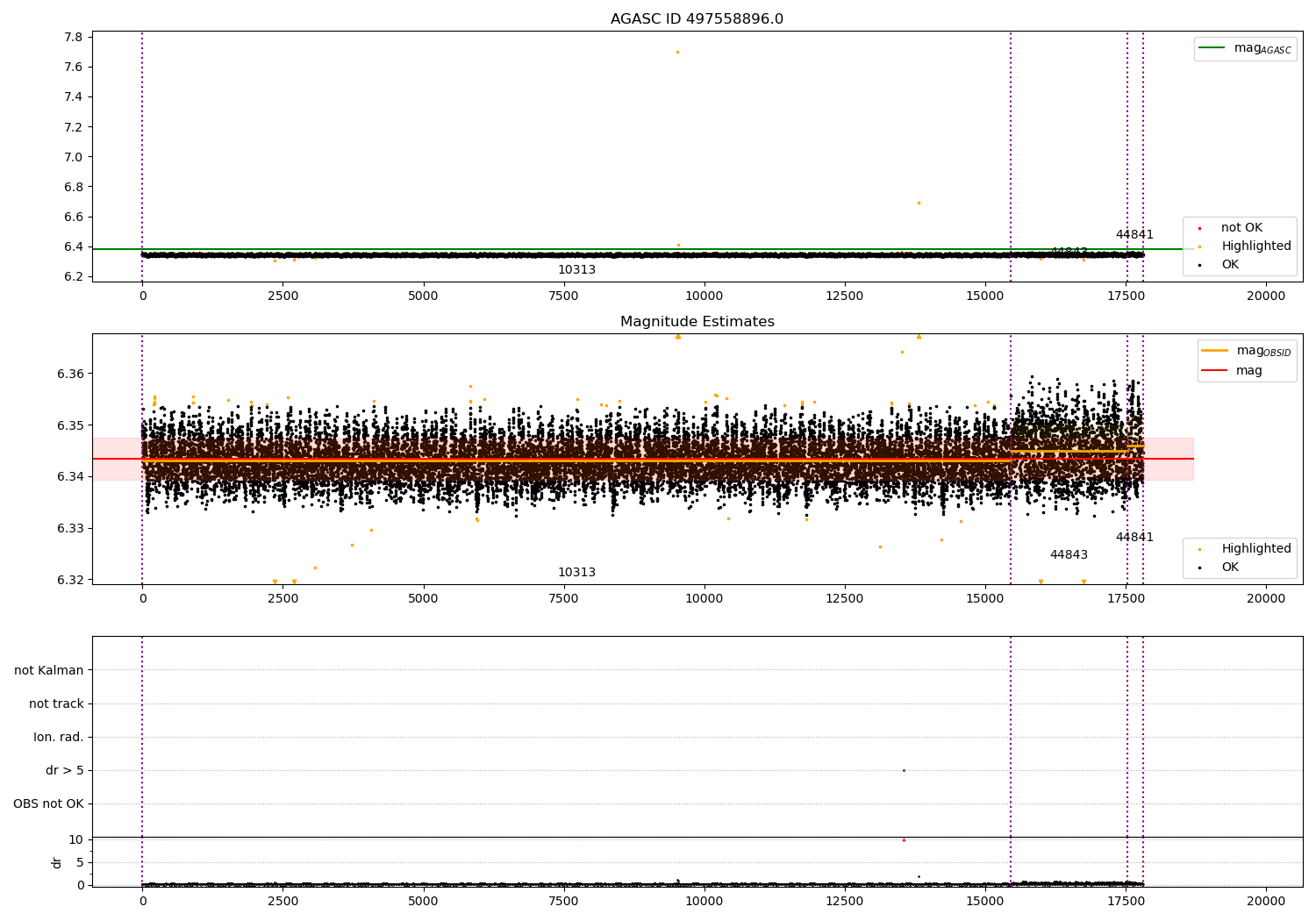Click the red triangle marker in dr panel
Viewport: 1316px width, 921px height.
[x=904, y=840]
